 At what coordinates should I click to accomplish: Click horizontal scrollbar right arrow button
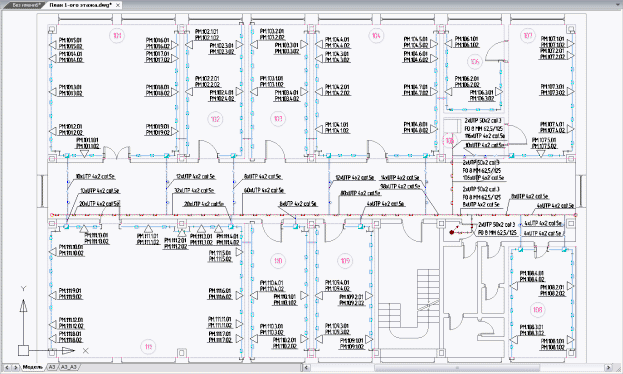coord(608,368)
